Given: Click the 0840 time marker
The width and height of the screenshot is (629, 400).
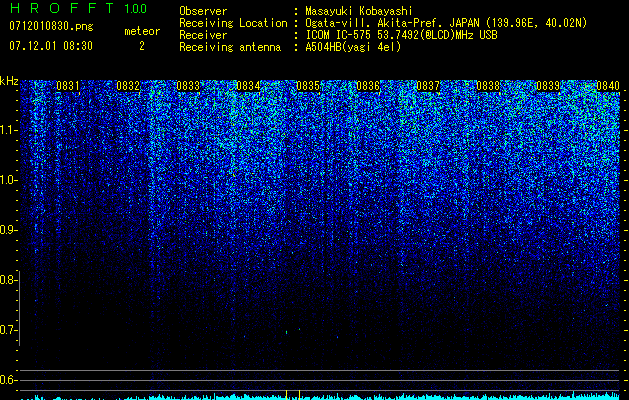Looking at the screenshot, I should 608,86.
